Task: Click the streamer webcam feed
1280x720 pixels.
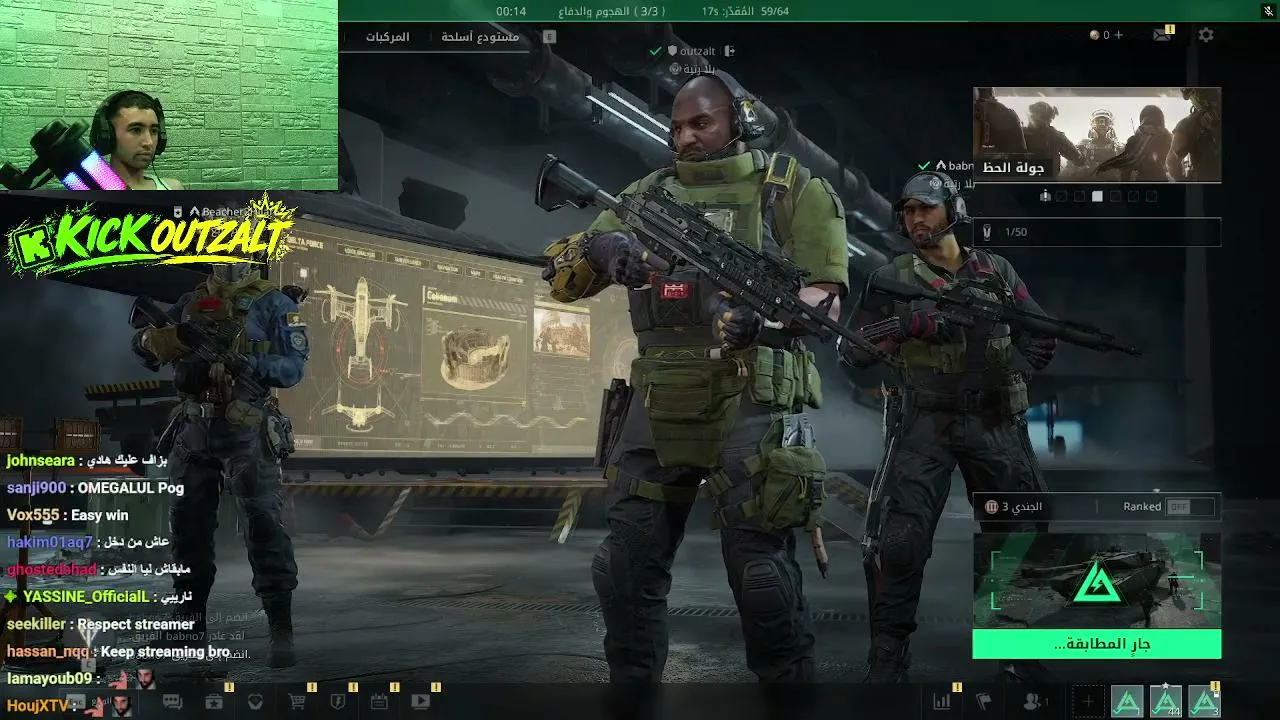Action: [169, 95]
